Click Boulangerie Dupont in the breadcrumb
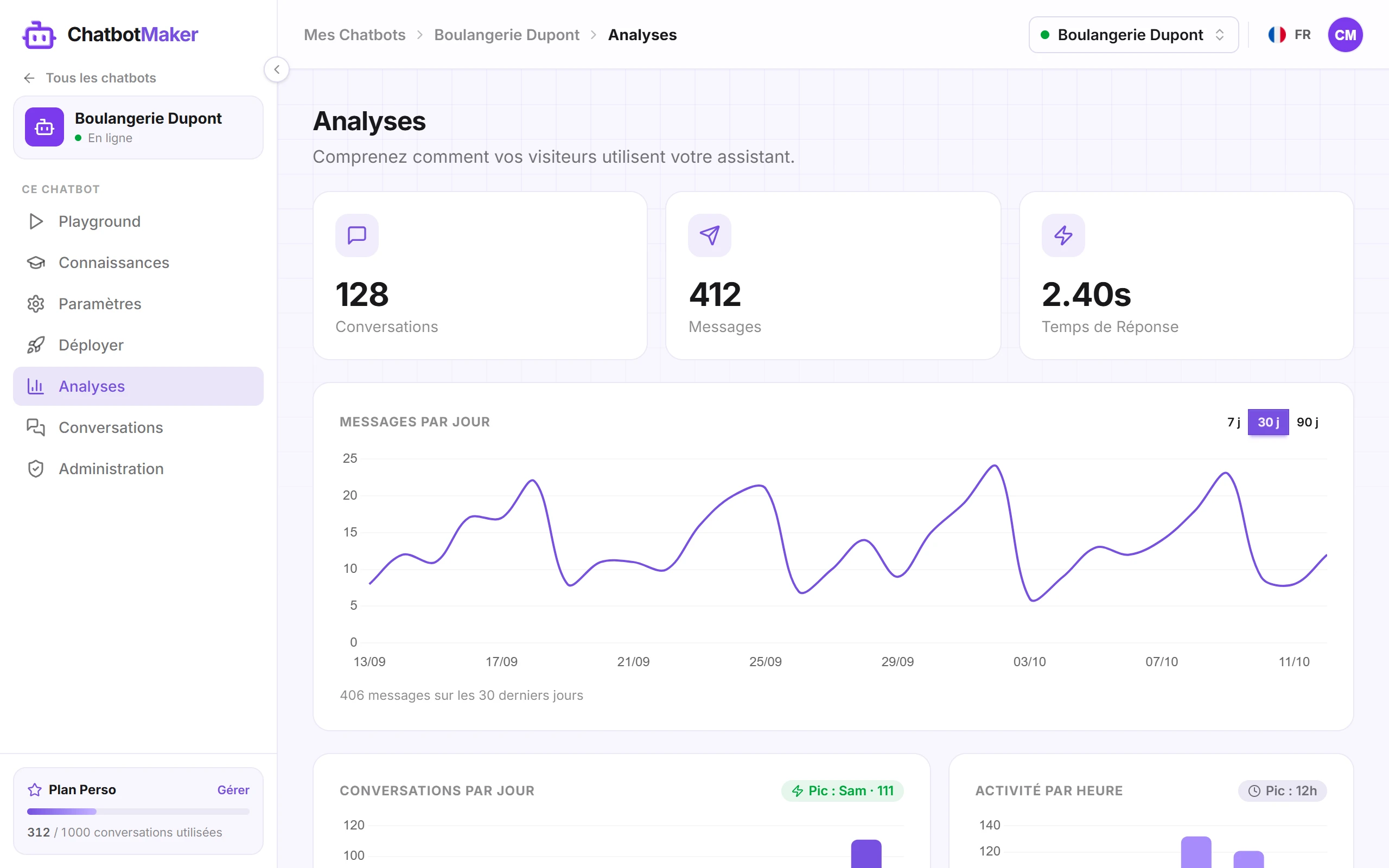The image size is (1389, 868). pyautogui.click(x=507, y=35)
